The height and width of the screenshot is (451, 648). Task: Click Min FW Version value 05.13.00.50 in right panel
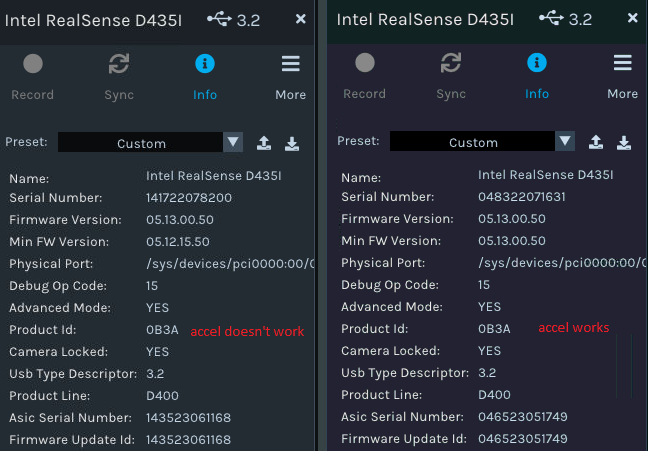512,241
